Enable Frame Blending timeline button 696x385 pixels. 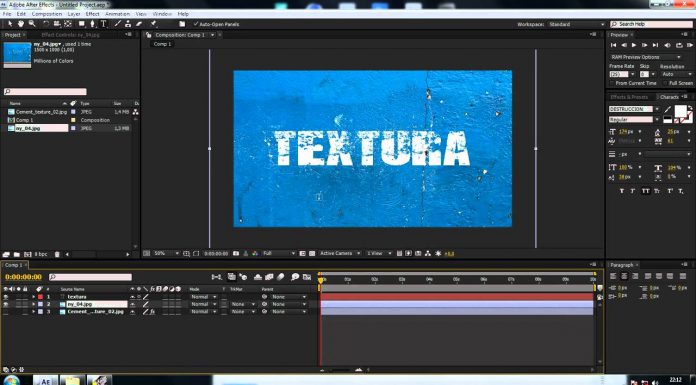[x=269, y=277]
